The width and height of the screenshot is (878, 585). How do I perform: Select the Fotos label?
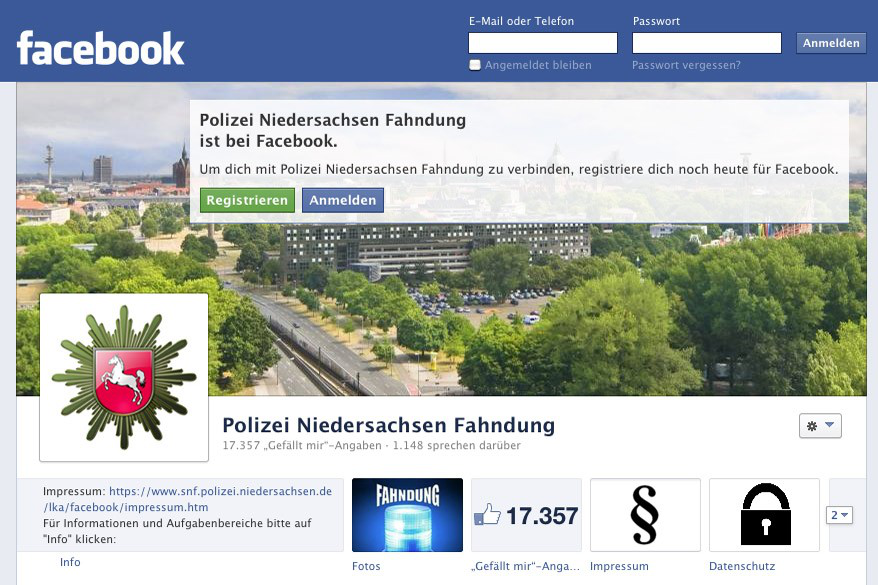tap(366, 566)
